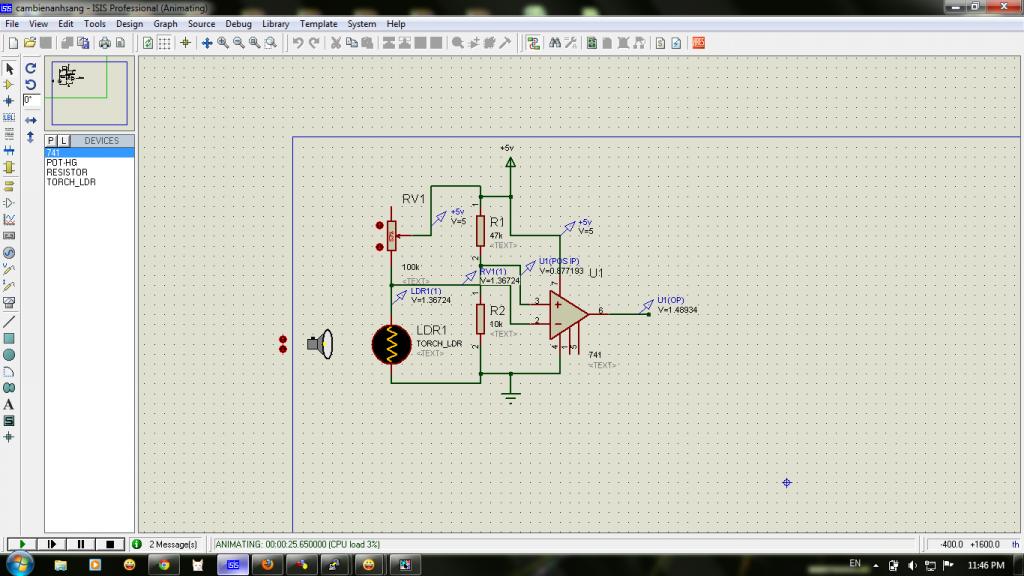This screenshot has height=576, width=1024.
Task: Select the 2D Graphics Line tool
Action: pos(9,321)
